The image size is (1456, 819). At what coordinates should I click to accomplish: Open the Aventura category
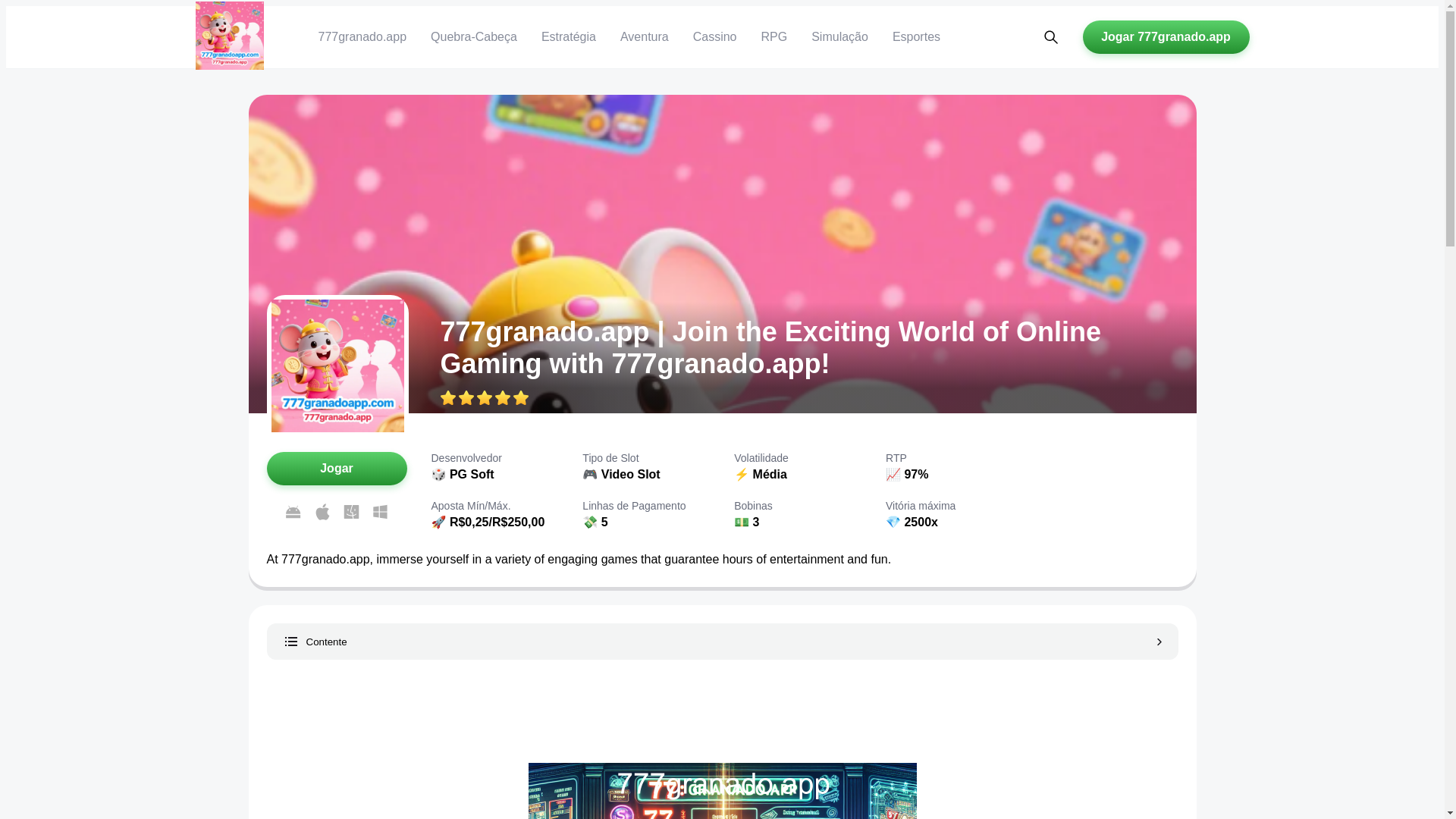coord(645,37)
